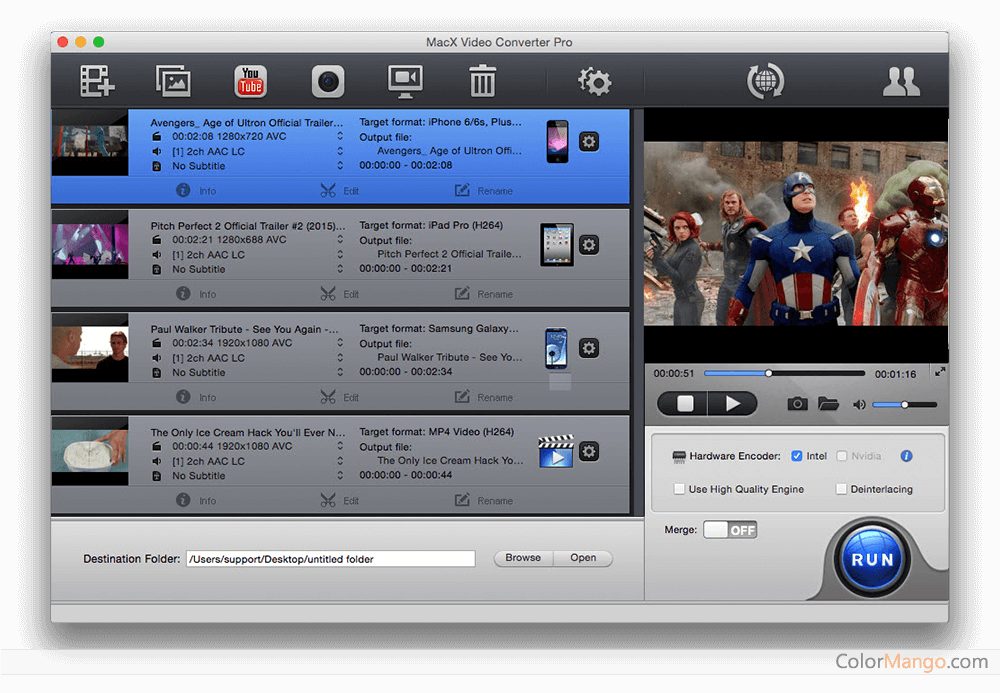Rename the Avengers output file

coord(483,191)
